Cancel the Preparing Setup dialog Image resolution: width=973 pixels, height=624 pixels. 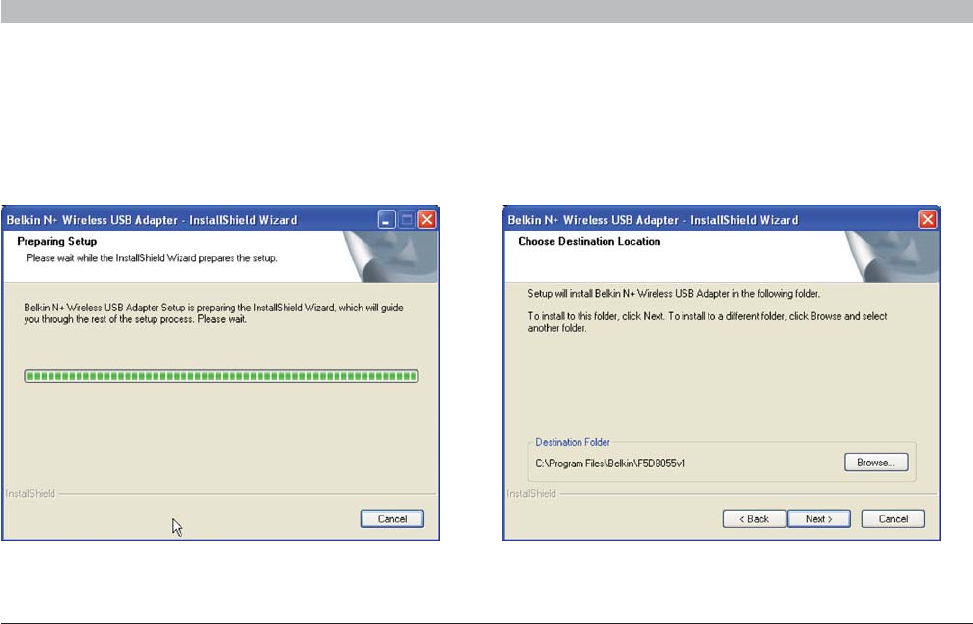coord(392,519)
